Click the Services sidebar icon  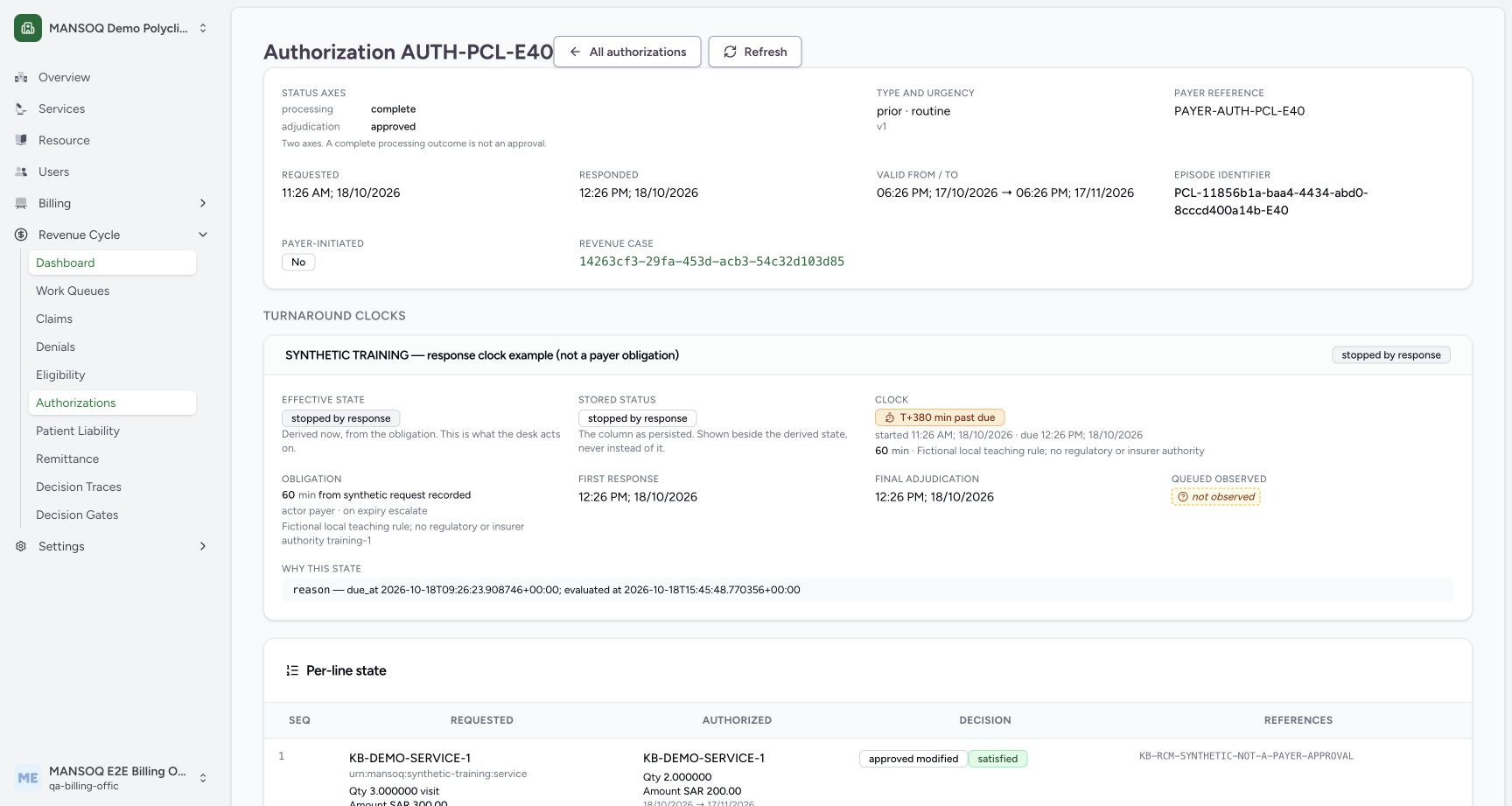coord(21,109)
